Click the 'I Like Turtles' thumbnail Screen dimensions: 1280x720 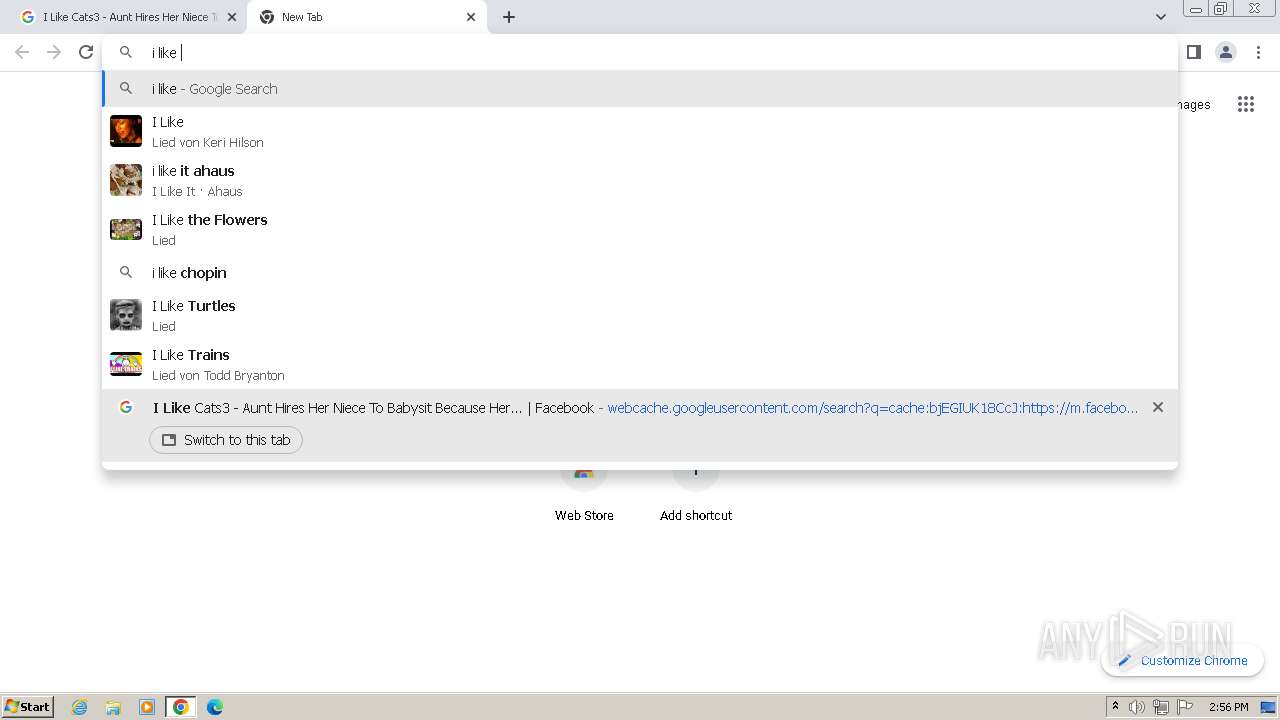click(126, 315)
